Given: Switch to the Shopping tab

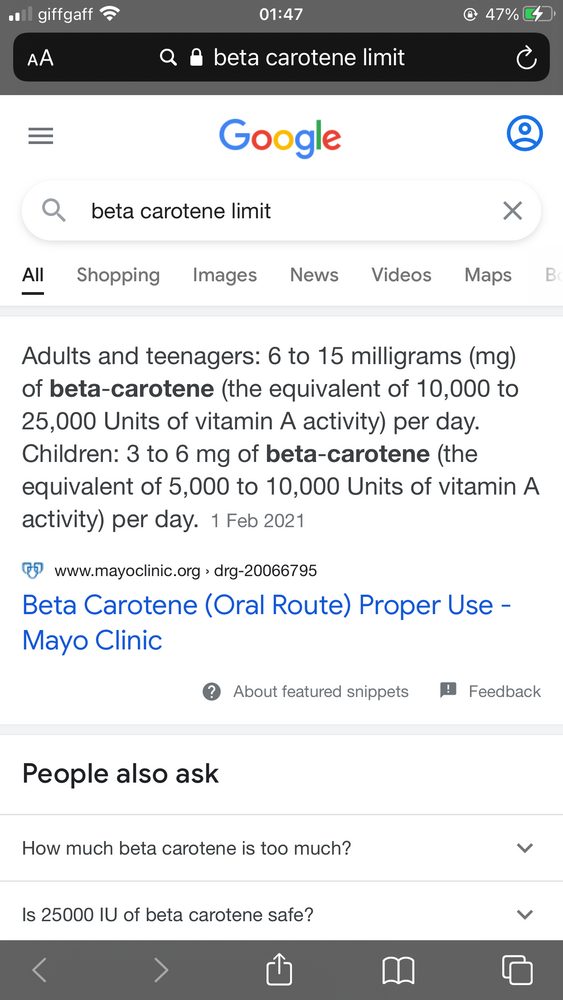Looking at the screenshot, I should 118,275.
